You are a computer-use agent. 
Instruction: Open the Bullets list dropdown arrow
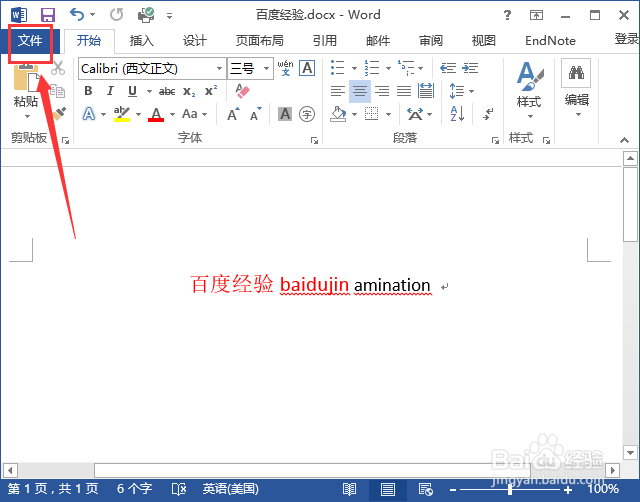(x=355, y=68)
